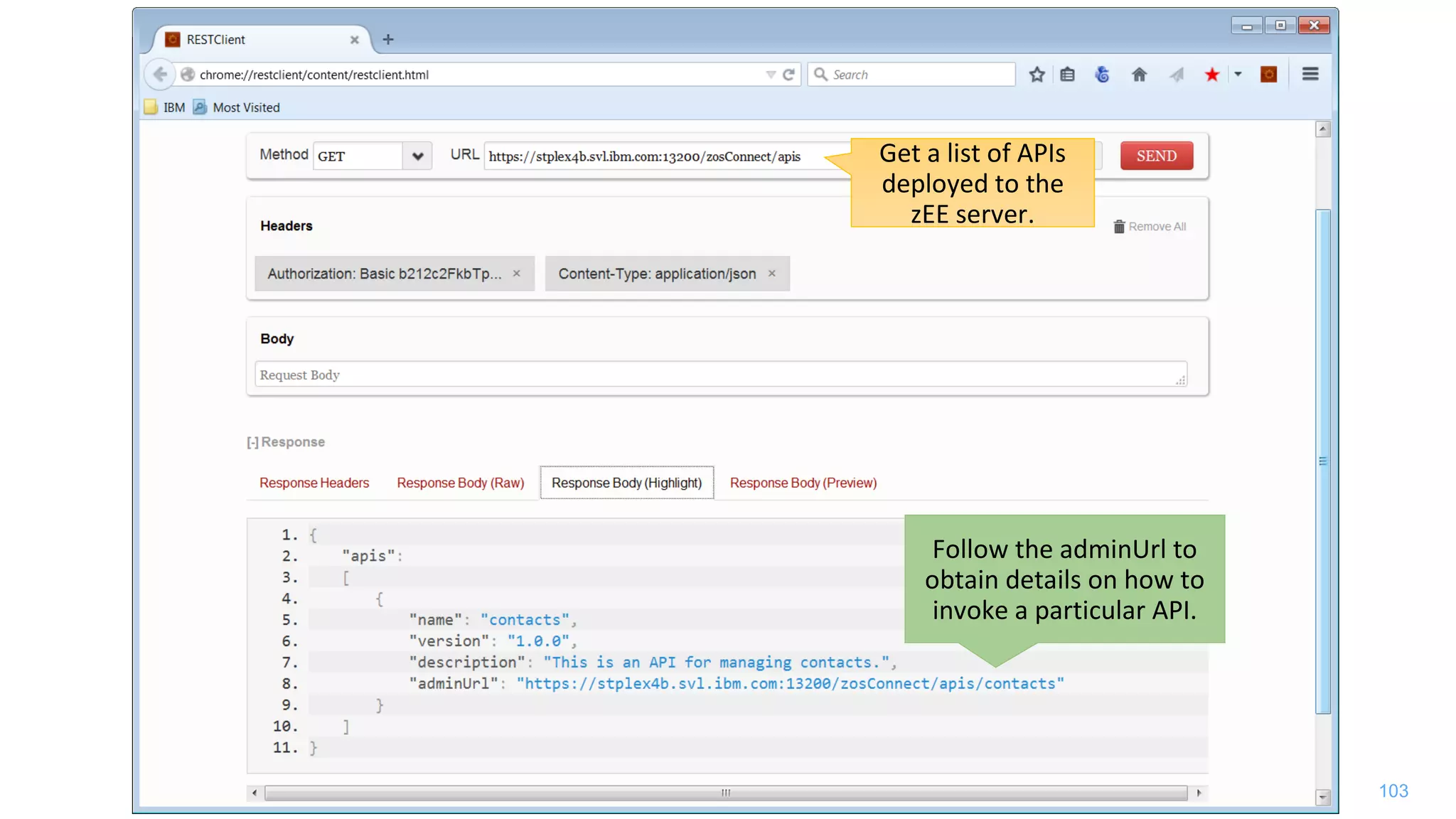Screen dimensions: 1456x819
Task: Click the address bar URL
Action: coord(314,75)
